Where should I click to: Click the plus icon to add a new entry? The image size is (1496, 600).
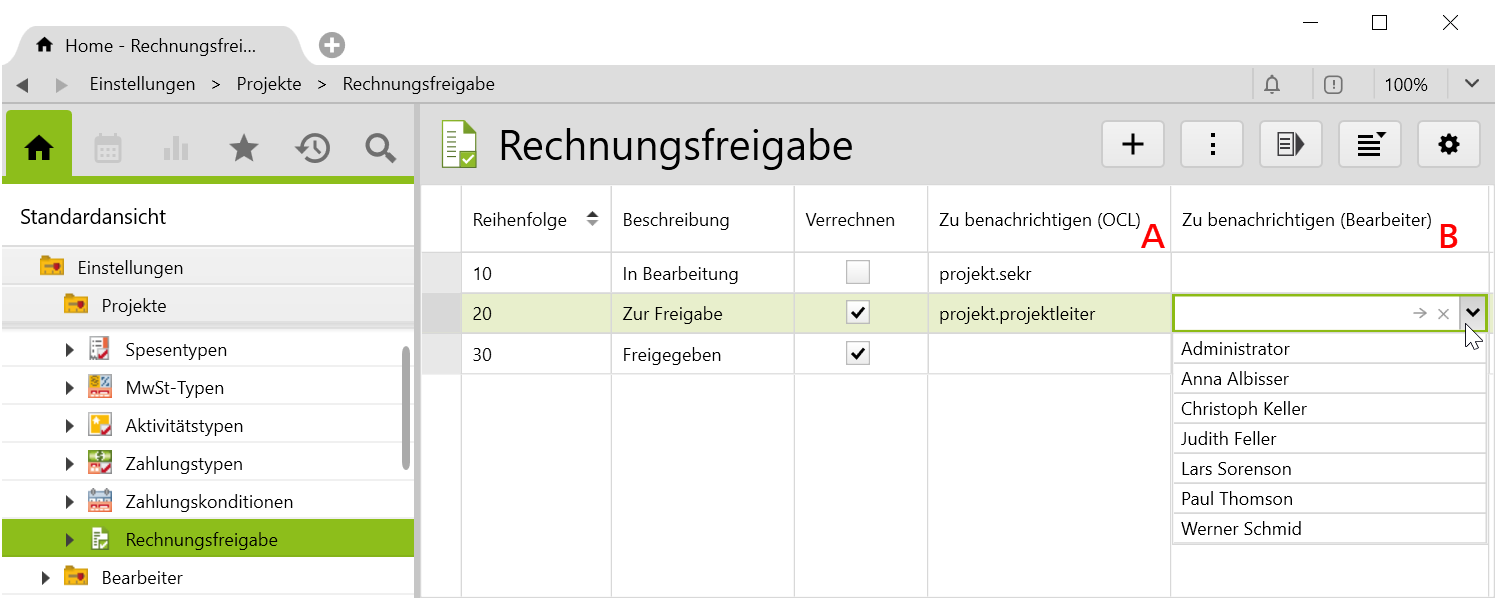(1133, 145)
